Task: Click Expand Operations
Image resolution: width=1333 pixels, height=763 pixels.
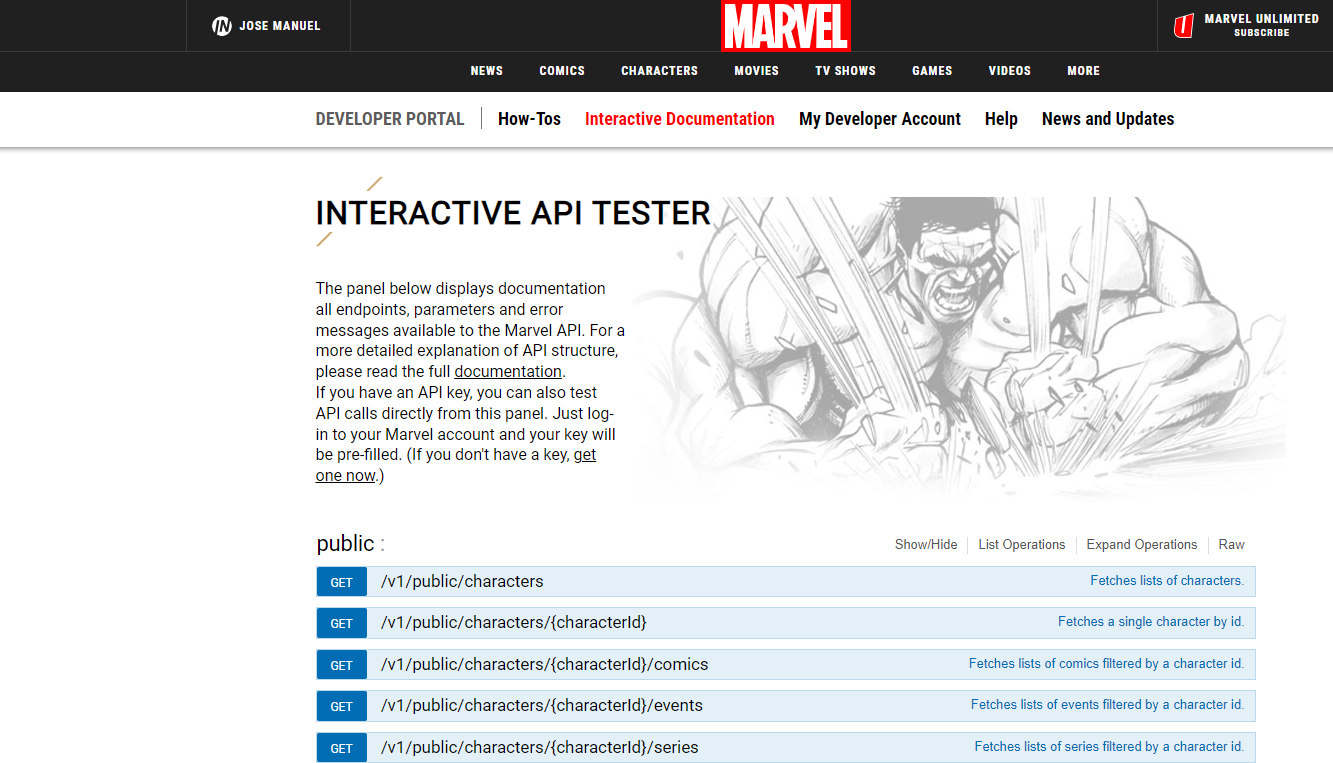Action: [1142, 545]
